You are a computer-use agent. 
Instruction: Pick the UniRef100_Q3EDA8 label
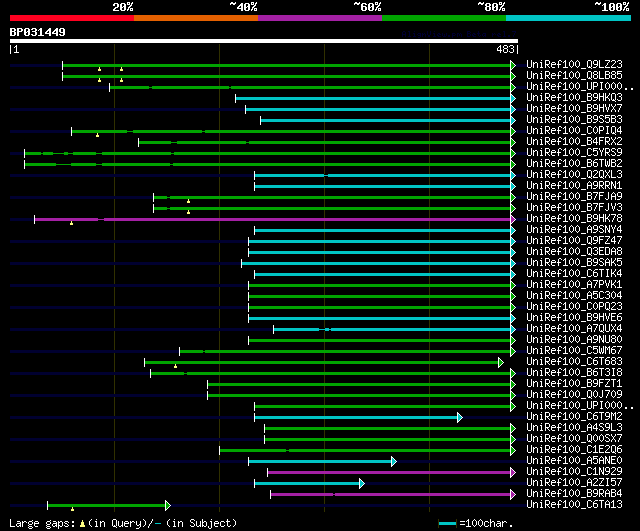pyautogui.click(x=574, y=252)
